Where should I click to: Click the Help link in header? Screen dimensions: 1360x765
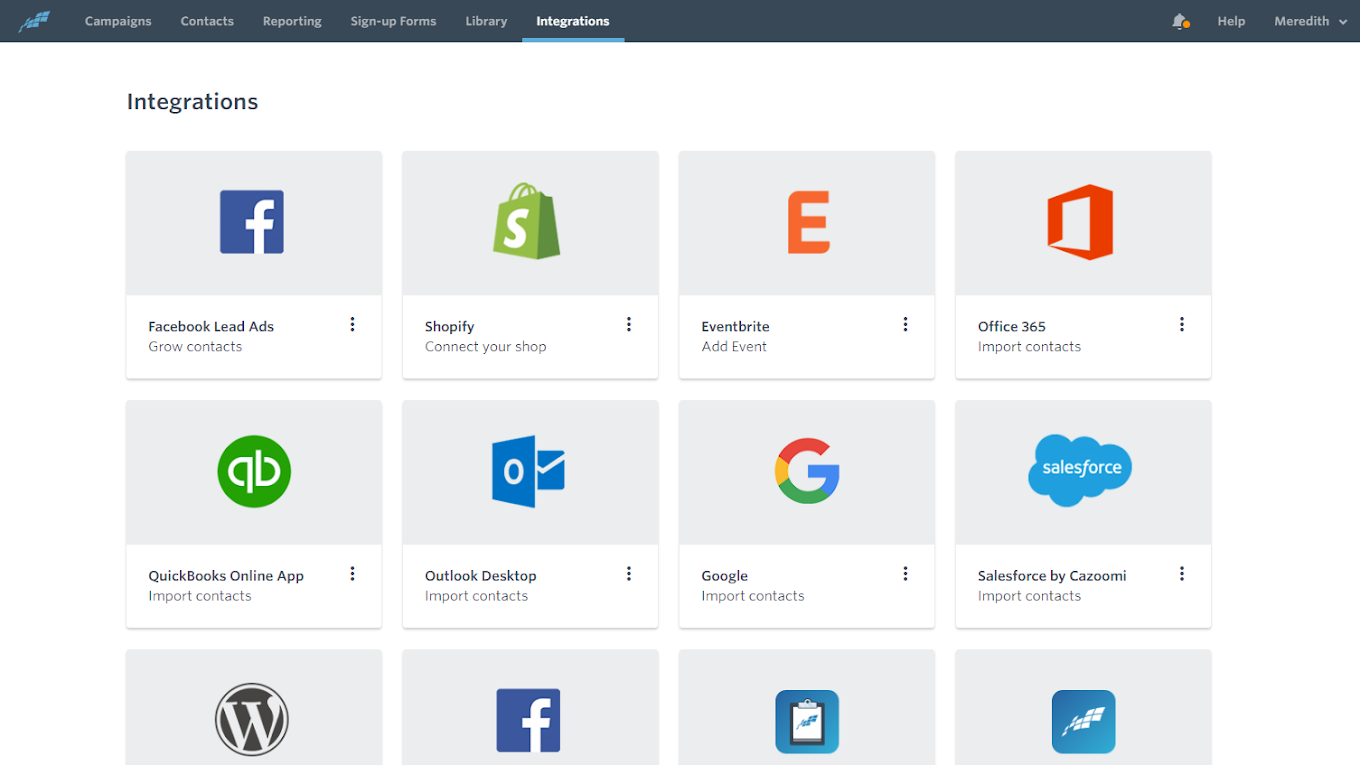click(x=1231, y=21)
